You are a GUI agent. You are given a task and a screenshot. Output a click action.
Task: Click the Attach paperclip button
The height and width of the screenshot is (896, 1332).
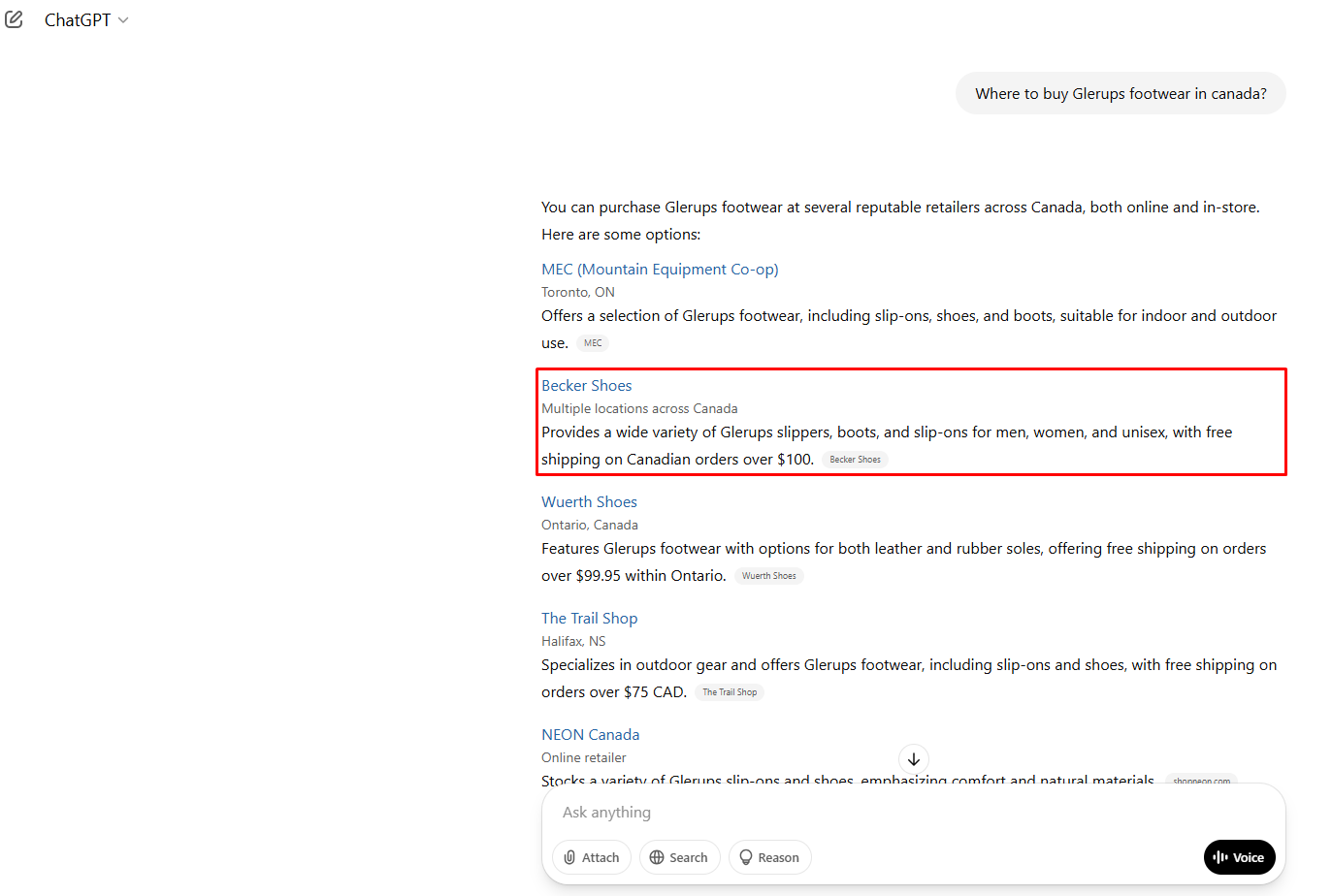592,857
